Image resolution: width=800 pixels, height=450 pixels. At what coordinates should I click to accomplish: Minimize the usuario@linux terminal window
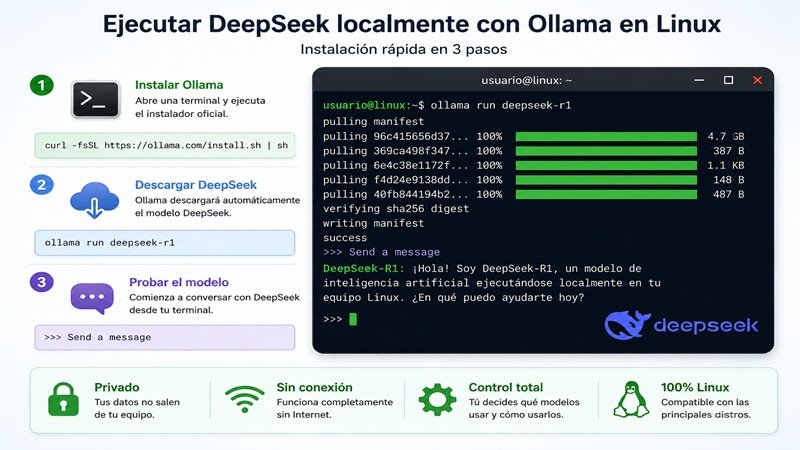pos(699,80)
